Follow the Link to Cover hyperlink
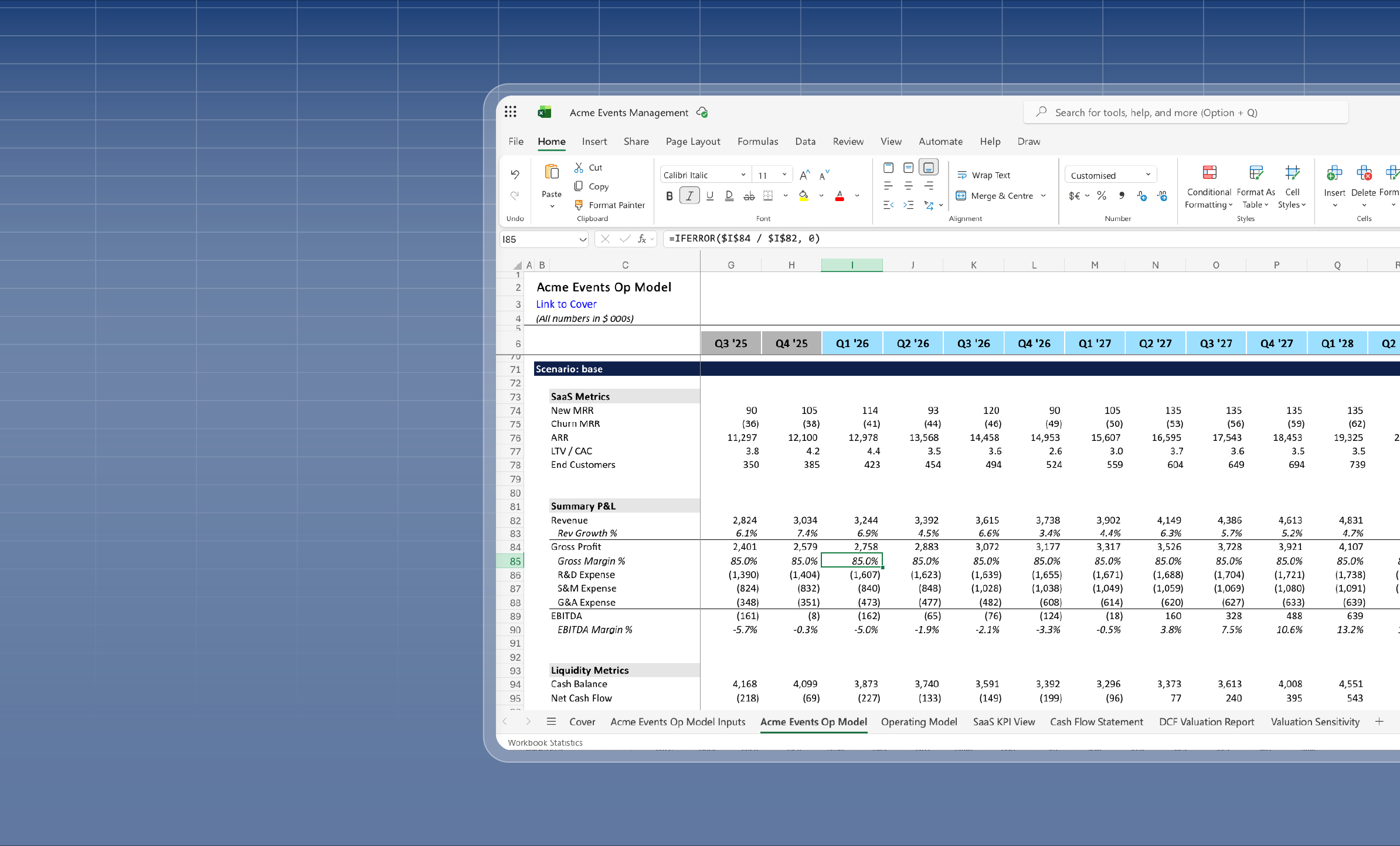The width and height of the screenshot is (1400, 846). 566,304
